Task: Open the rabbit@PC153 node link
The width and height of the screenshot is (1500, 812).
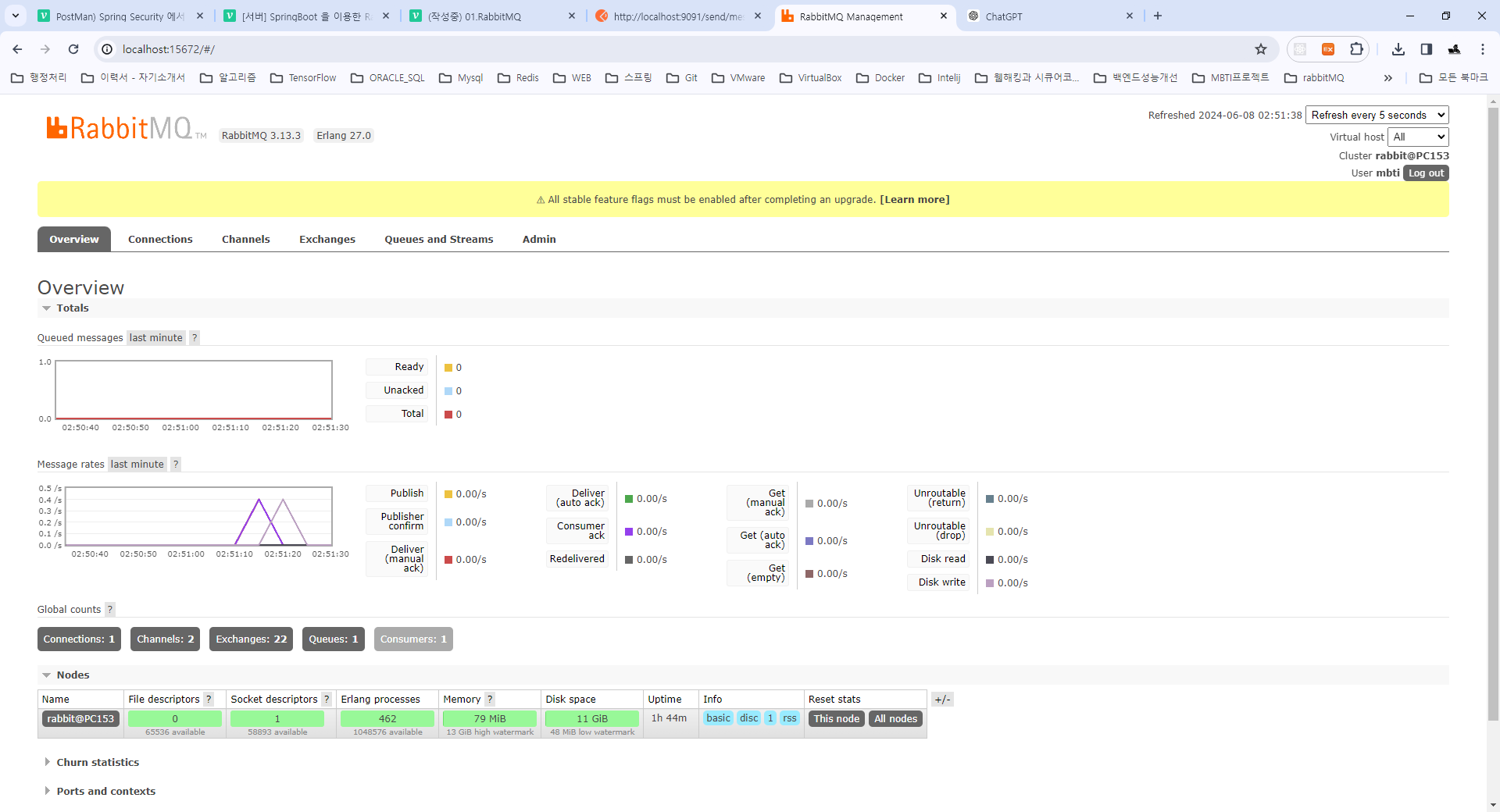Action: click(x=80, y=718)
